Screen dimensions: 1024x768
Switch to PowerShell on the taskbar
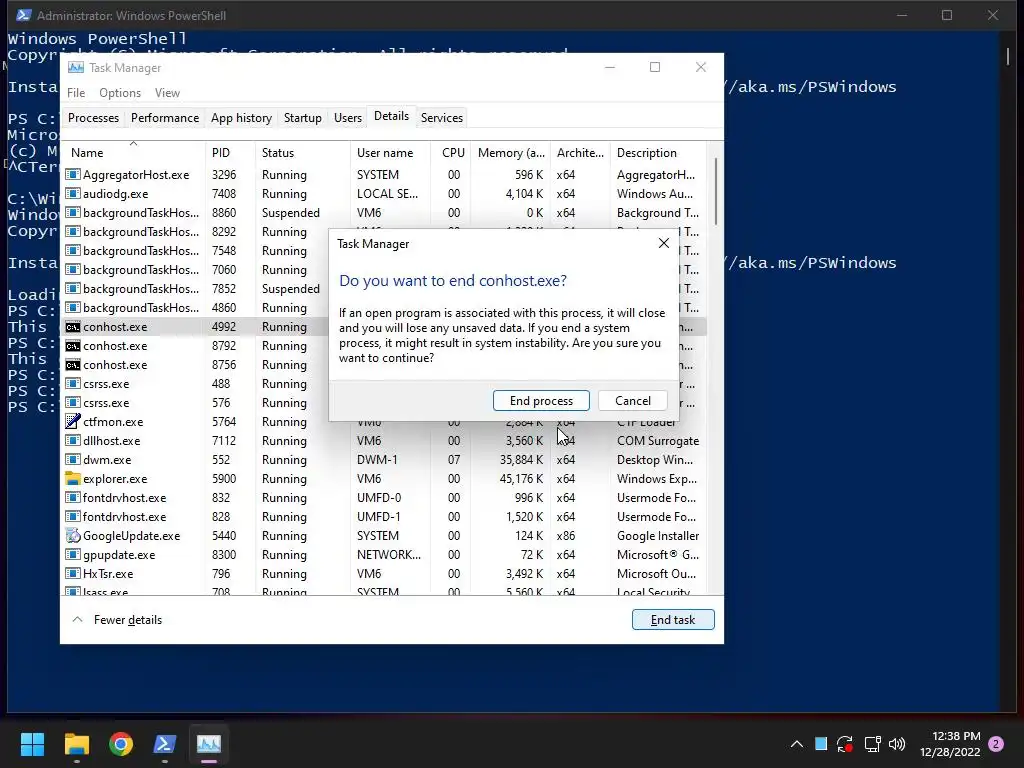tap(165, 744)
